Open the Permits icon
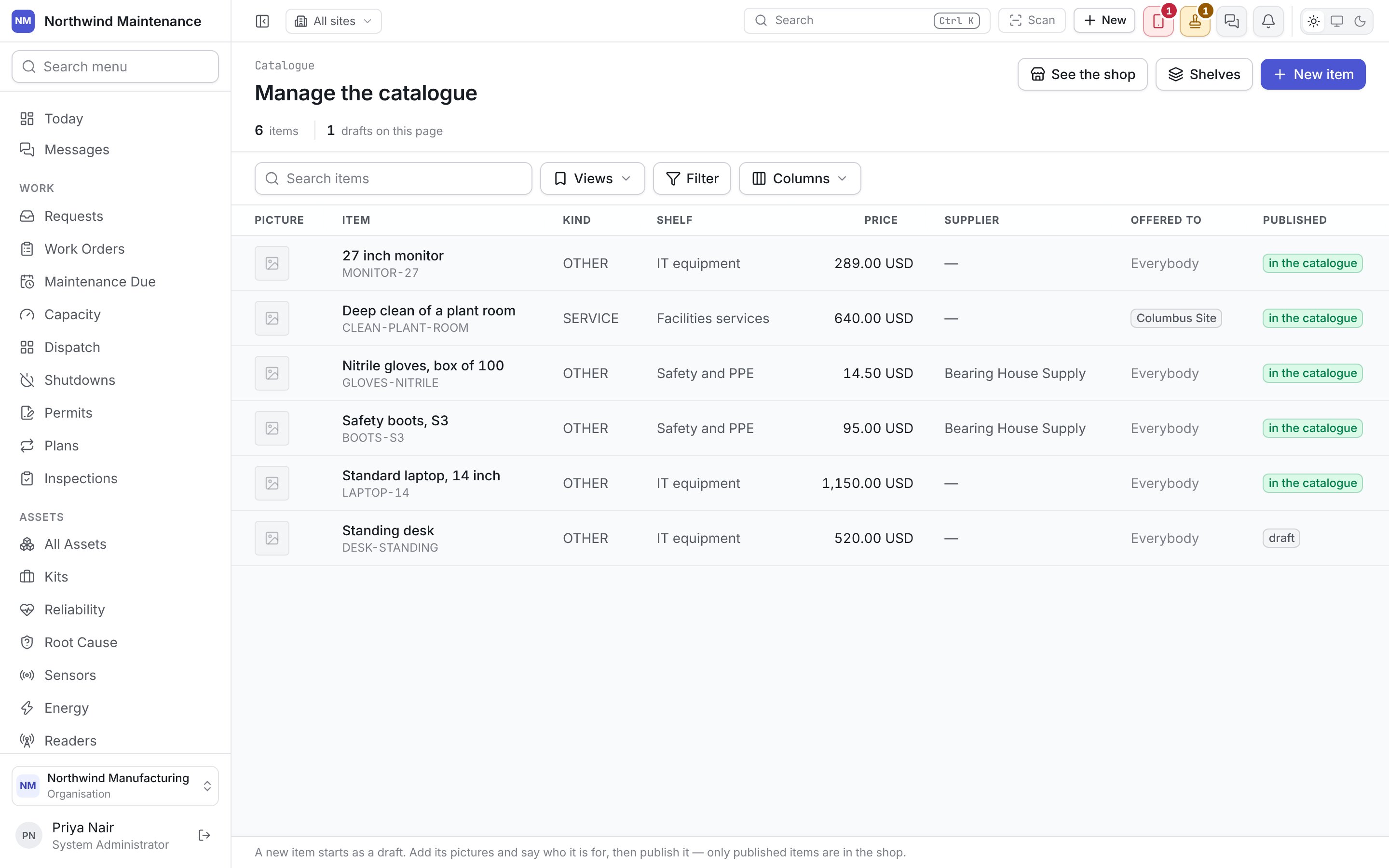Image resolution: width=1389 pixels, height=868 pixels. [27, 413]
